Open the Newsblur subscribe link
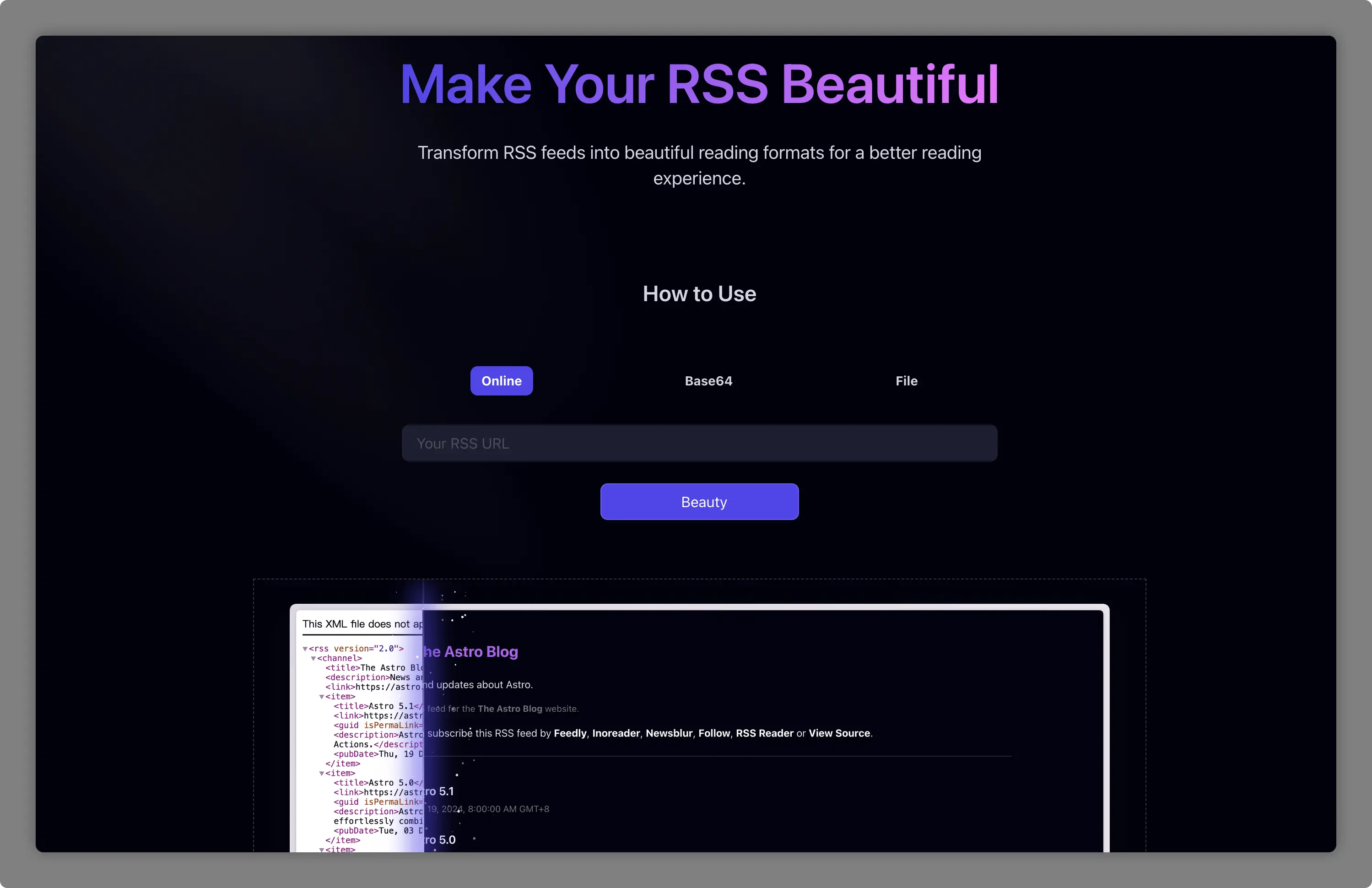Screen dimensions: 1372x888 669,733
